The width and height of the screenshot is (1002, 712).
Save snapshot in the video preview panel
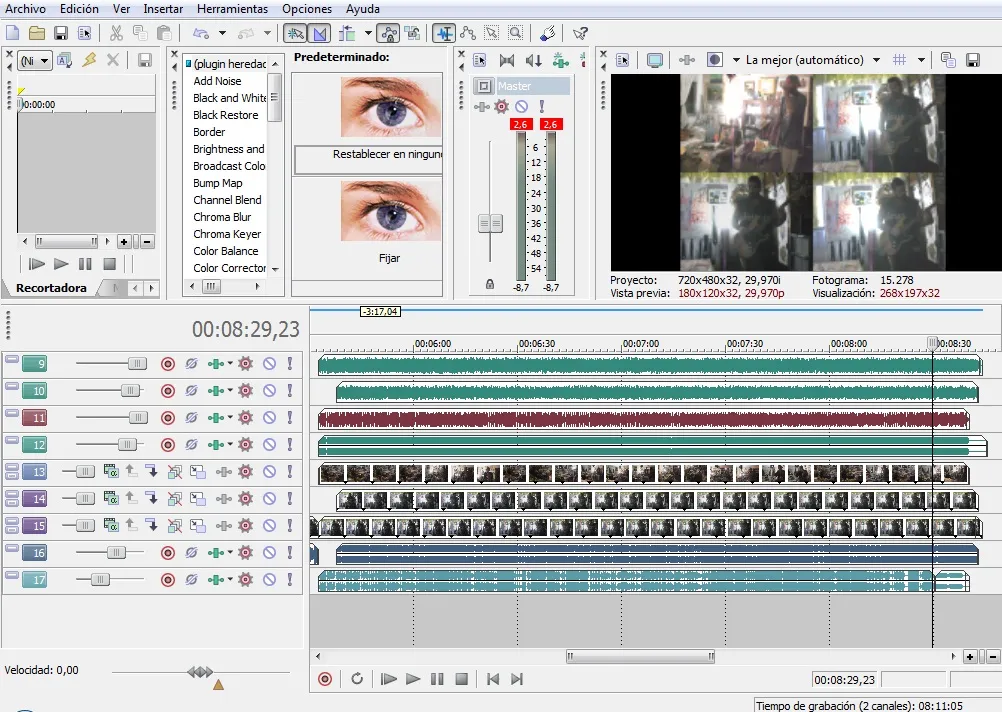[x=973, y=60]
